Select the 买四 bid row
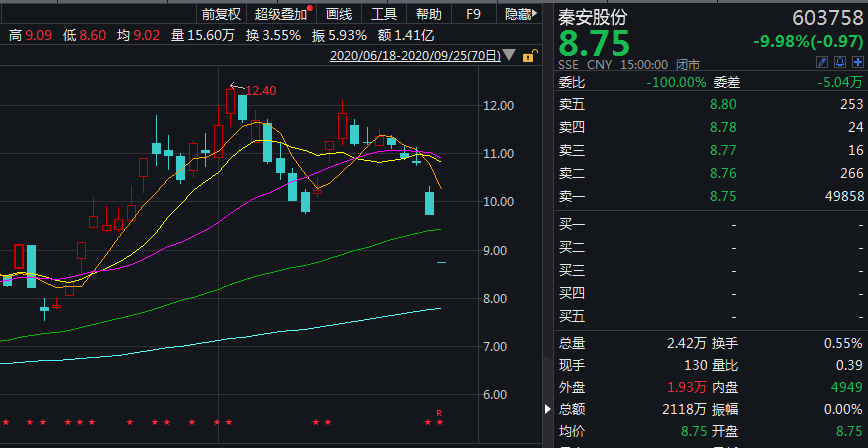The width and height of the screenshot is (868, 448). pyautogui.click(x=711, y=293)
